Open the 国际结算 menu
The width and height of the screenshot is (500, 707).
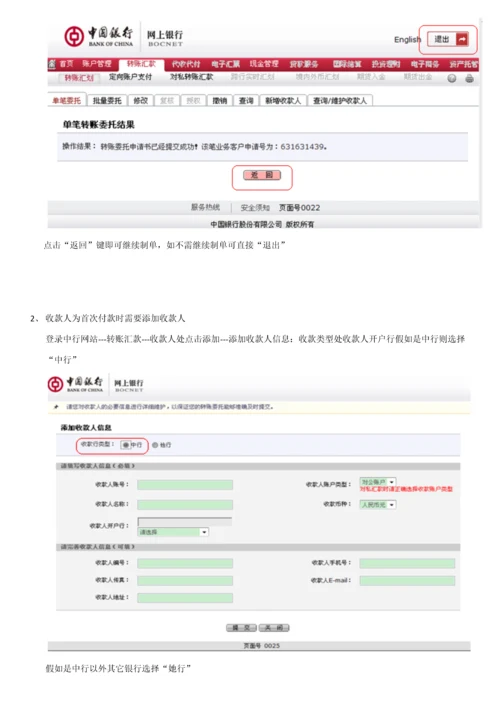tap(347, 64)
